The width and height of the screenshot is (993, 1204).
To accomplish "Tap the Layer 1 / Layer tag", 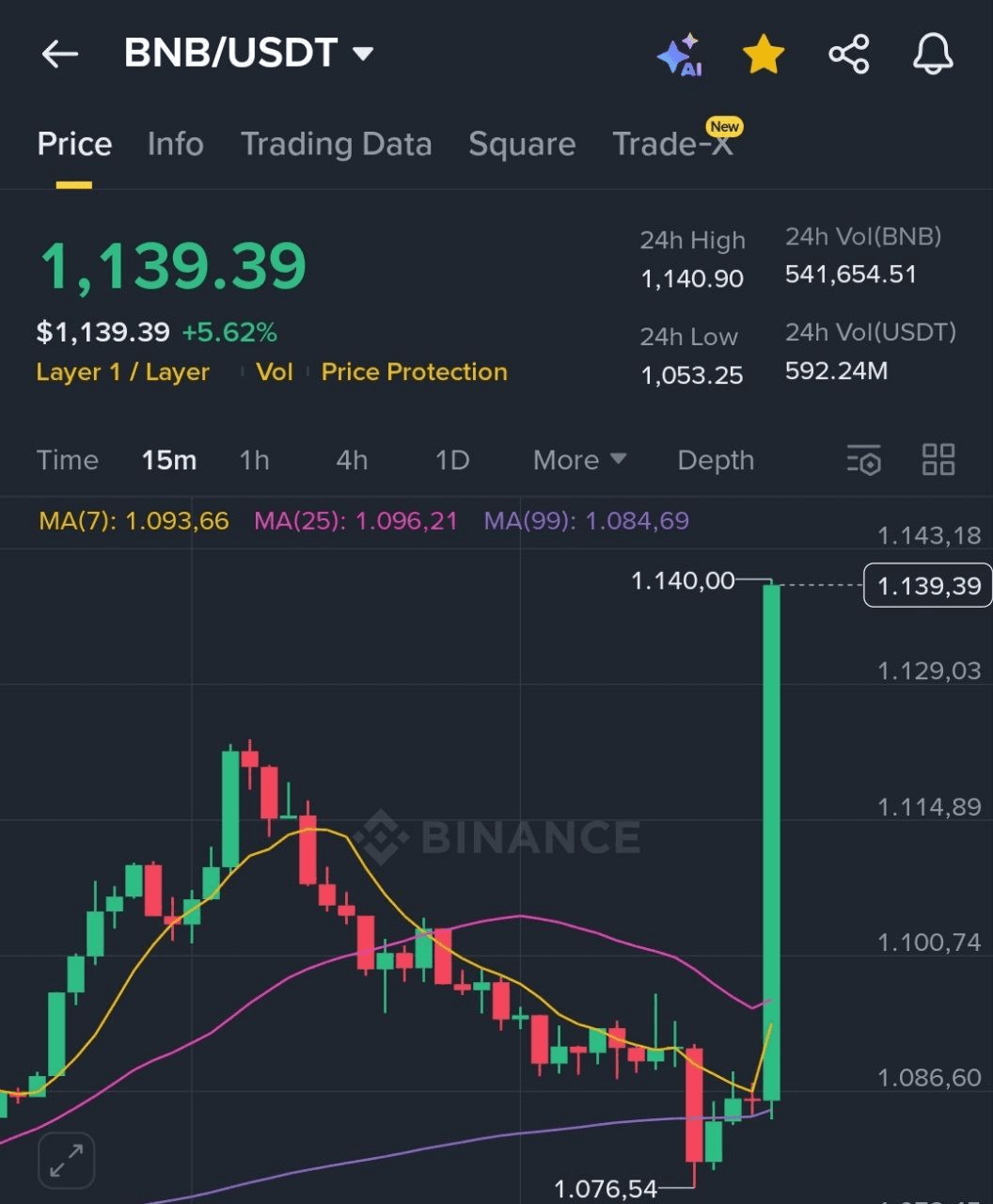I will pyautogui.click(x=122, y=372).
